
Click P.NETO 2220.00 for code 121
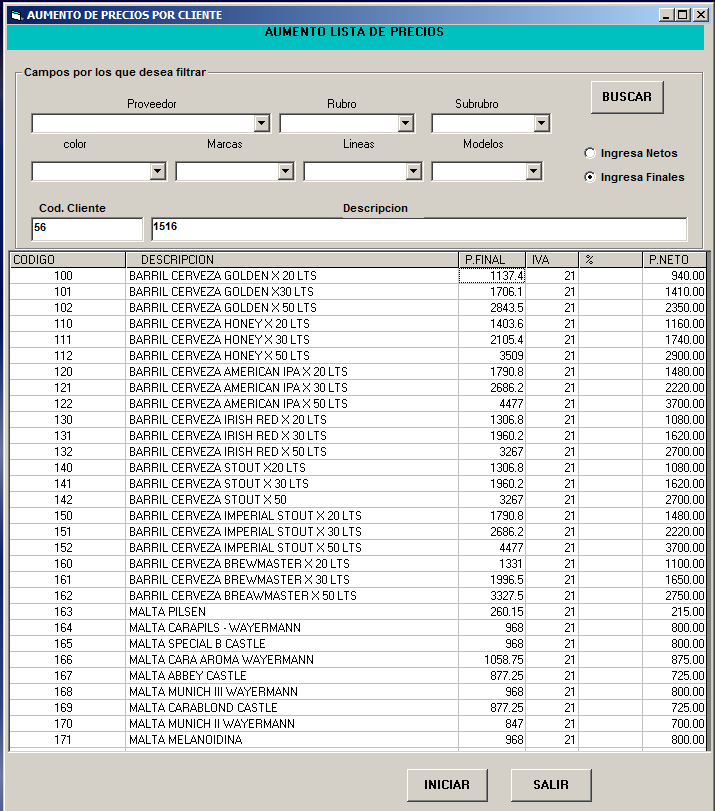[x=674, y=388]
